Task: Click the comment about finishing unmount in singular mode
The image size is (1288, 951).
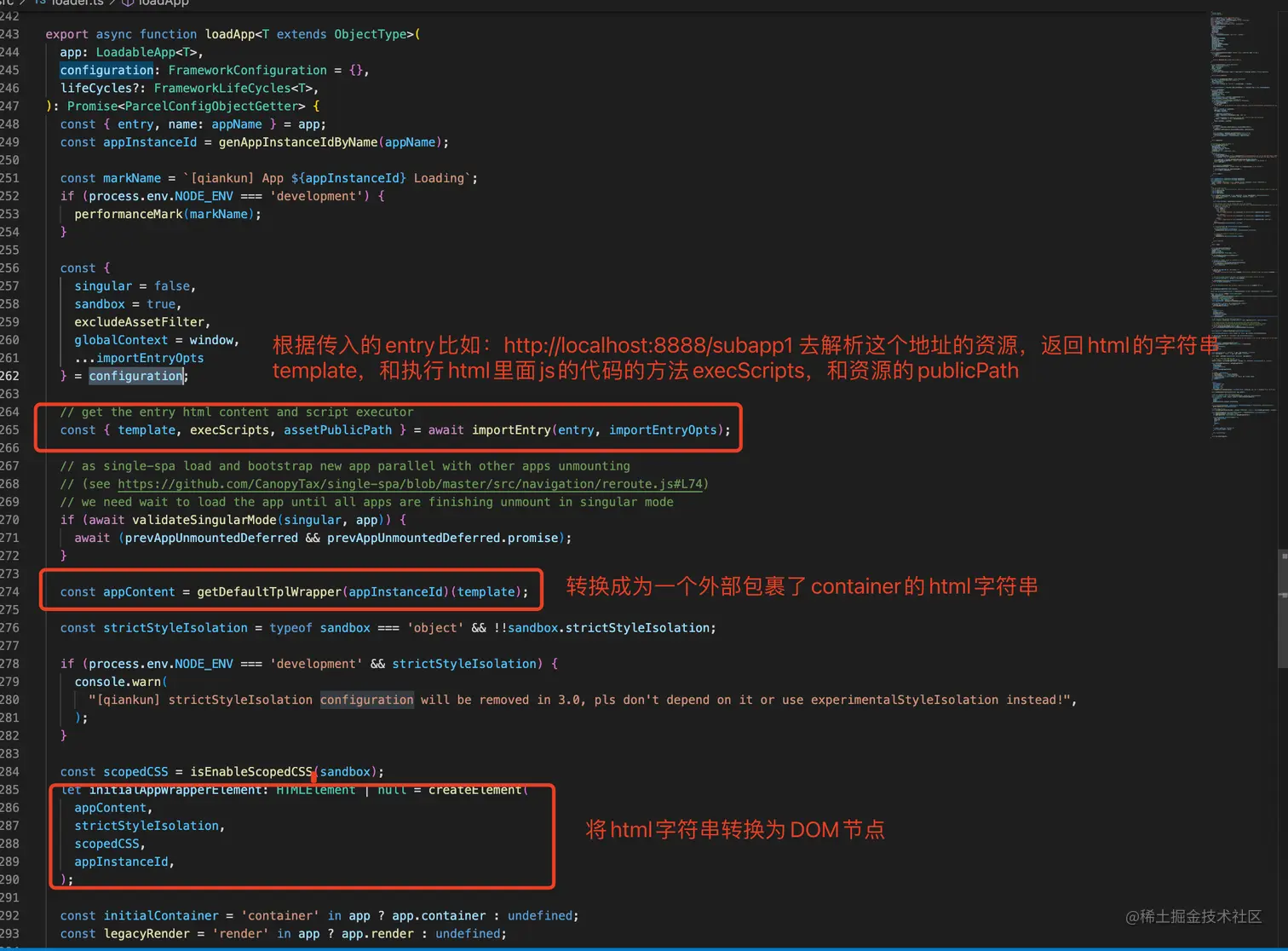Action: pyautogui.click(x=366, y=502)
